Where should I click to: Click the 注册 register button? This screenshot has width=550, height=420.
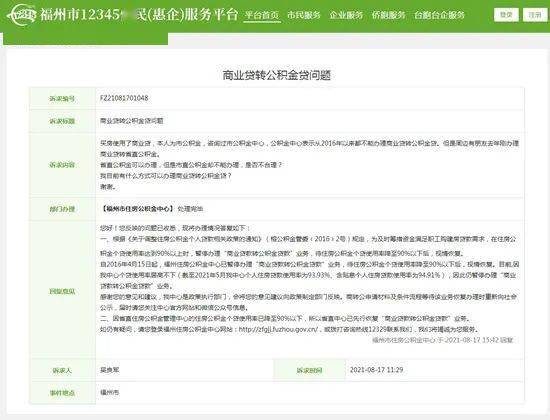pos(535,15)
